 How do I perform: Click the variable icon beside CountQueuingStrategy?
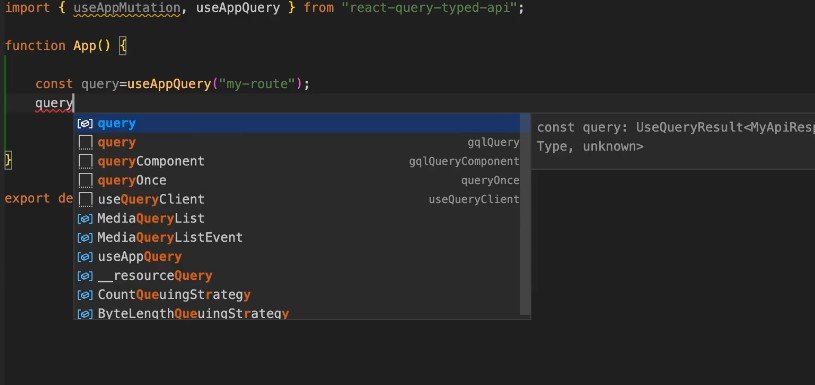(x=85, y=295)
